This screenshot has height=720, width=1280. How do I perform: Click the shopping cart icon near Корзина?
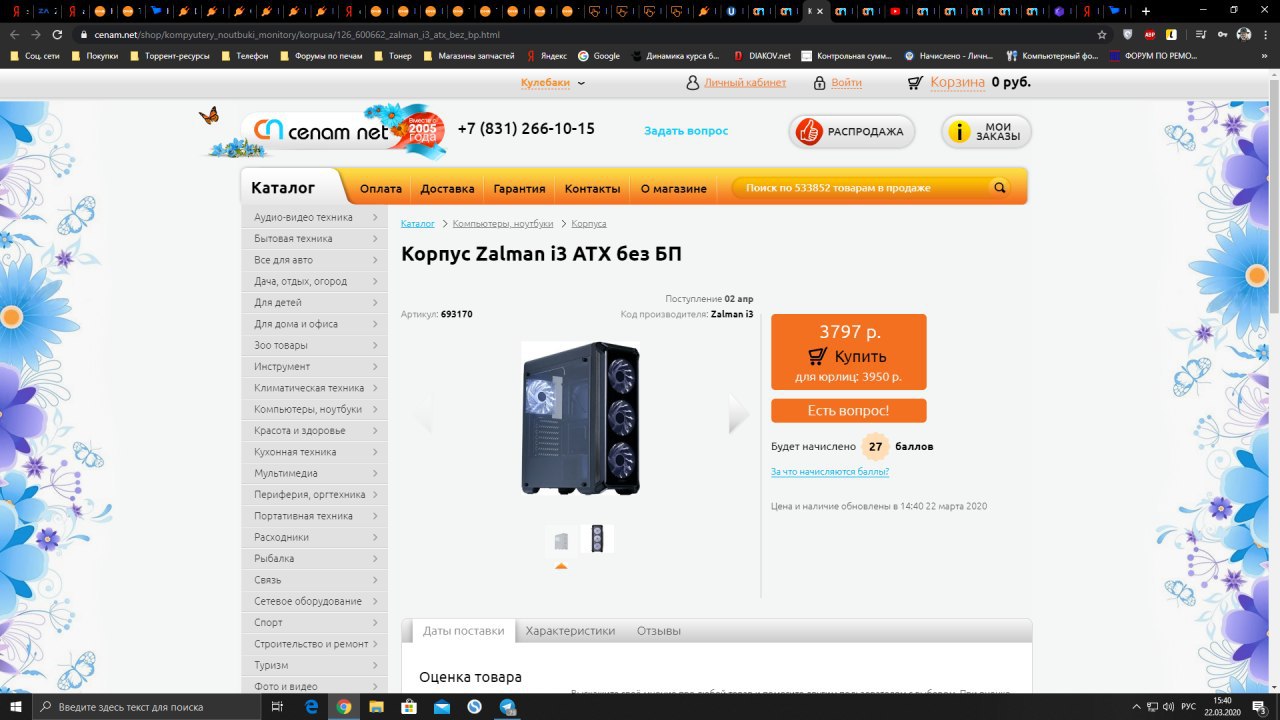(915, 83)
